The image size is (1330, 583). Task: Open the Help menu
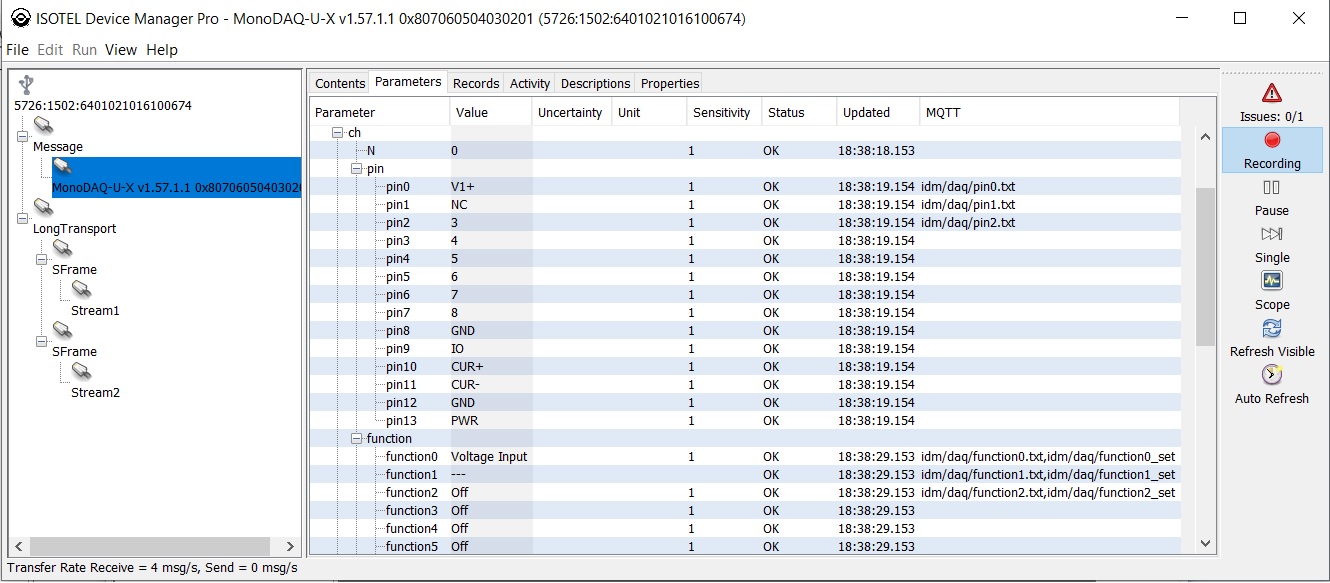pos(162,50)
